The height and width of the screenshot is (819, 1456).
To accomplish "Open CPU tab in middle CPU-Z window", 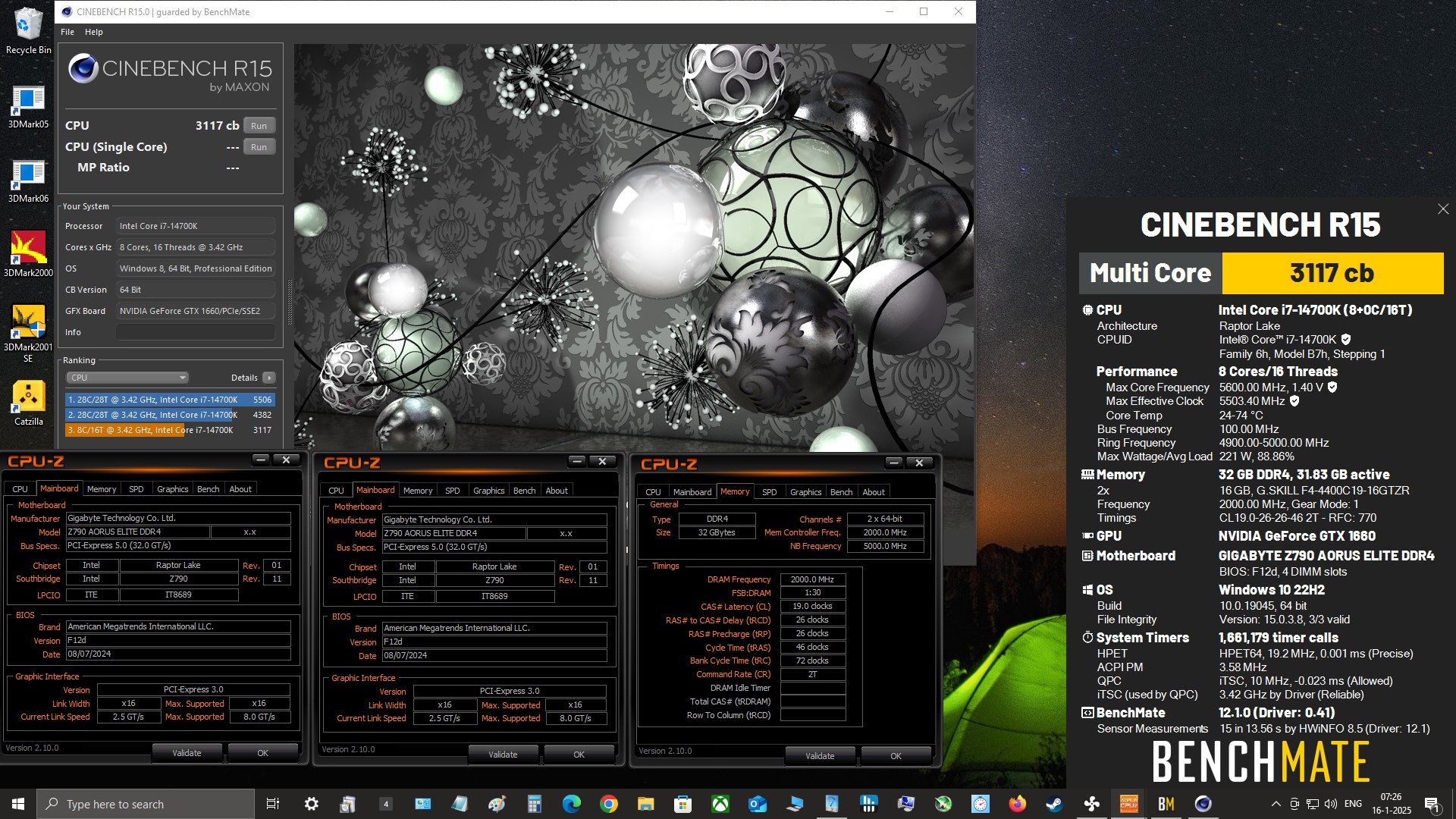I will click(337, 491).
